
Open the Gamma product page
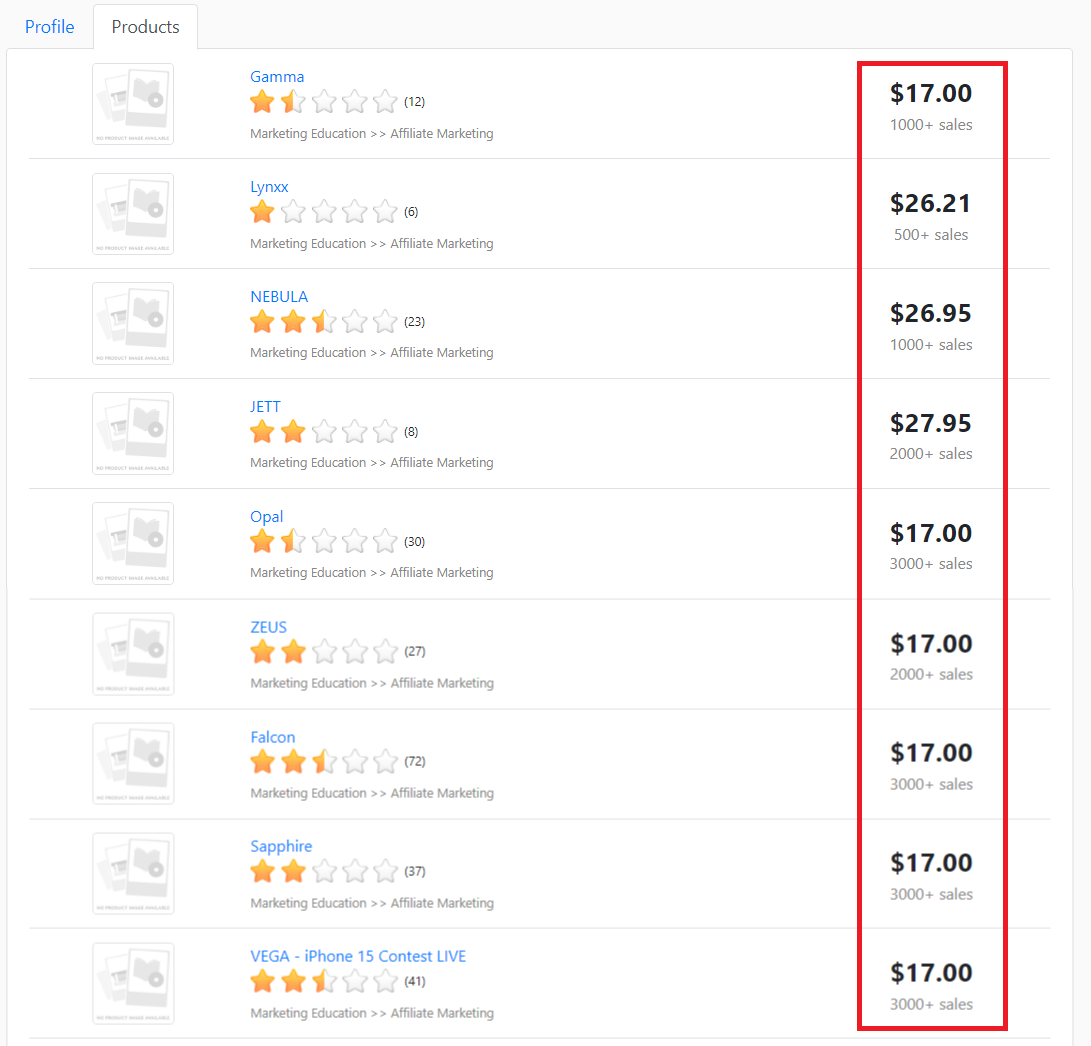pyautogui.click(x=277, y=76)
